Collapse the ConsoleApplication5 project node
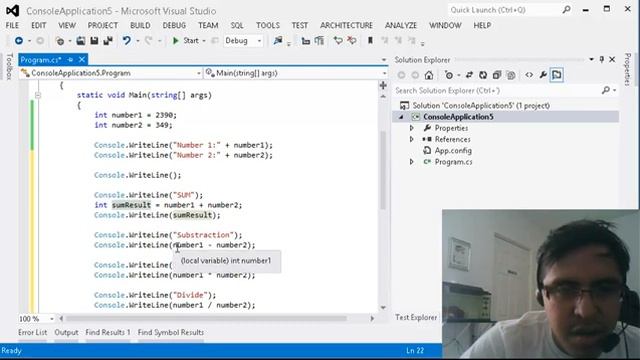This screenshot has width=640, height=360. tap(401, 117)
